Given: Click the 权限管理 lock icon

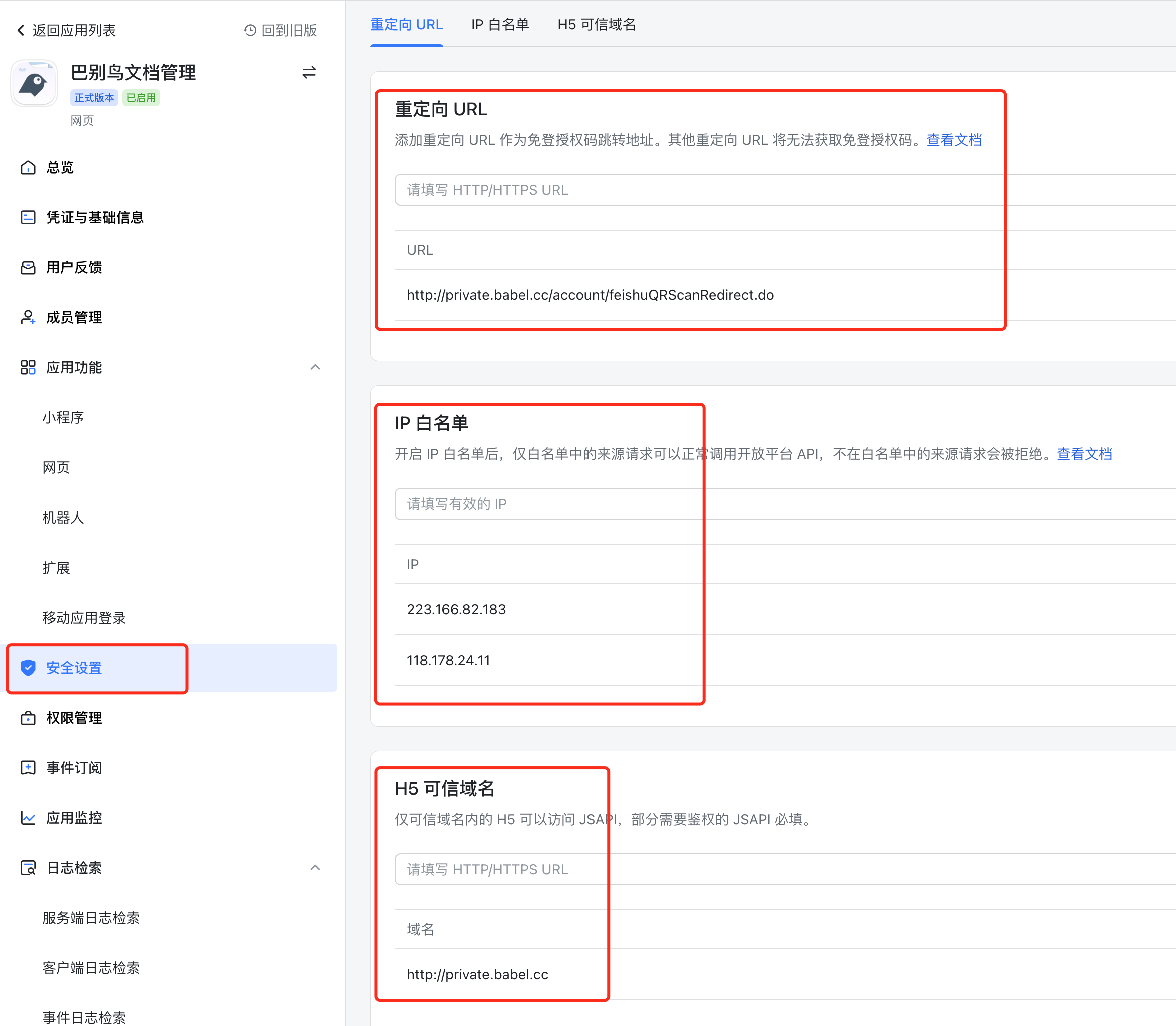Looking at the screenshot, I should (28, 717).
